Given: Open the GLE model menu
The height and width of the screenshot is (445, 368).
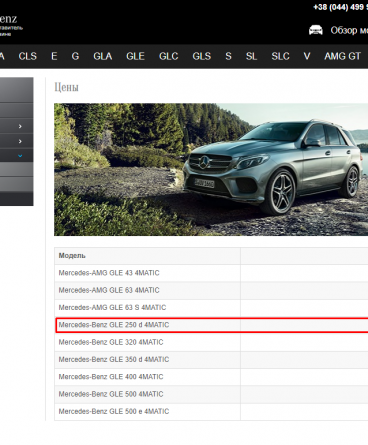Looking at the screenshot, I should click(x=135, y=56).
